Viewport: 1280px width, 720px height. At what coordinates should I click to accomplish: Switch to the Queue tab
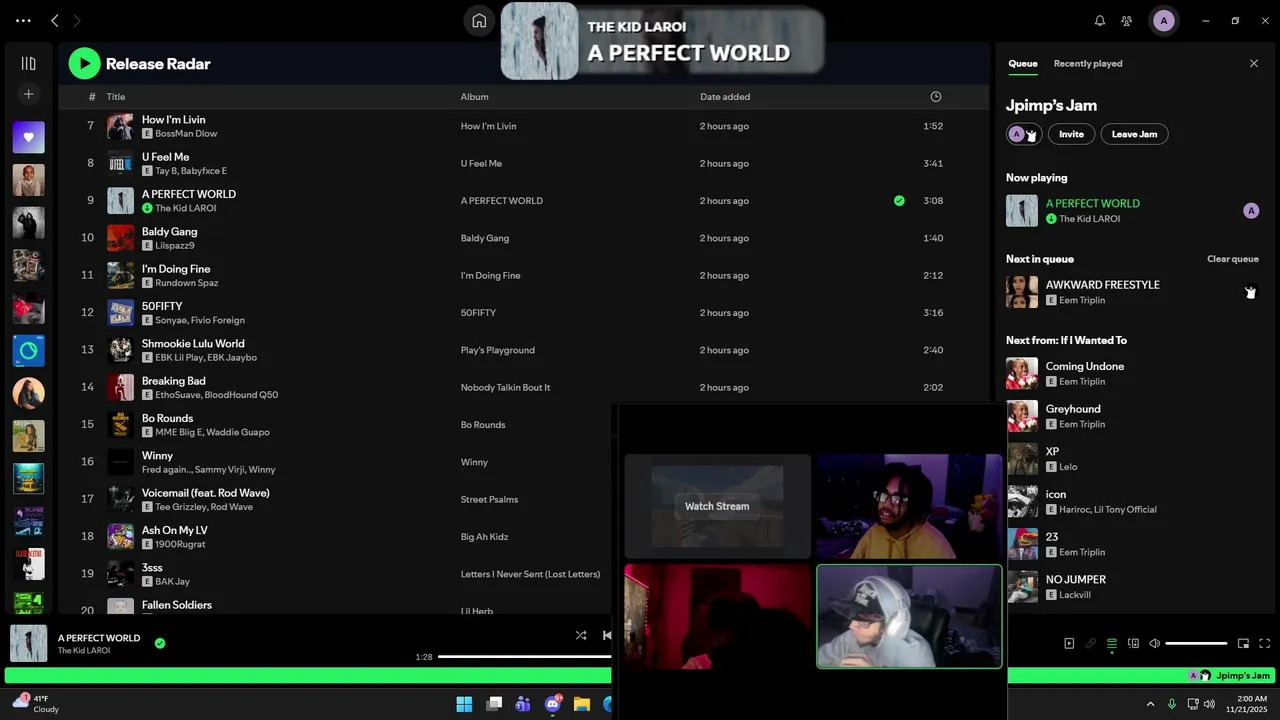[x=1022, y=64]
